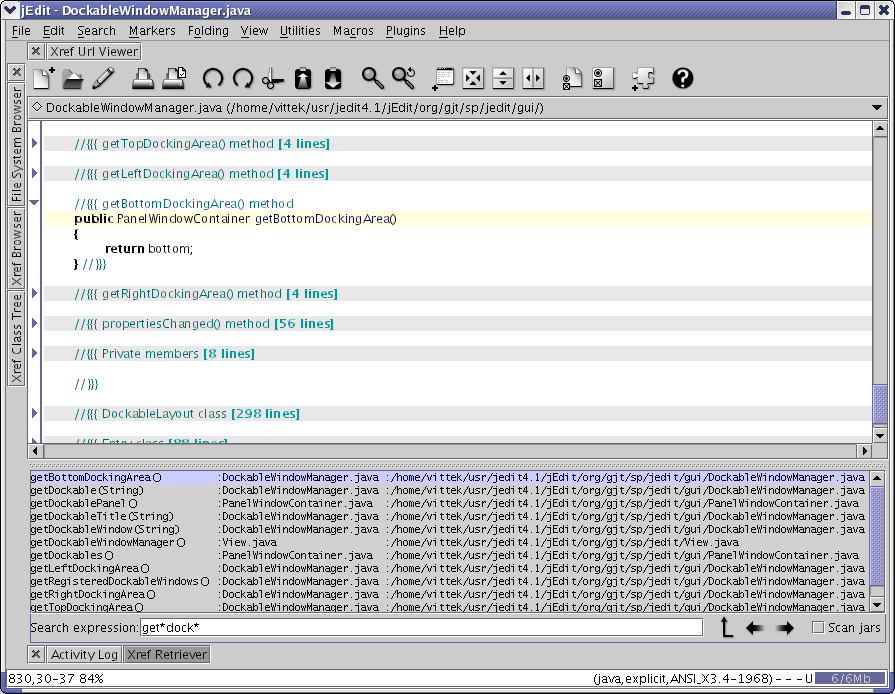
Task: Expand the getLeftDockingArea() fold
Action: click(x=34, y=173)
